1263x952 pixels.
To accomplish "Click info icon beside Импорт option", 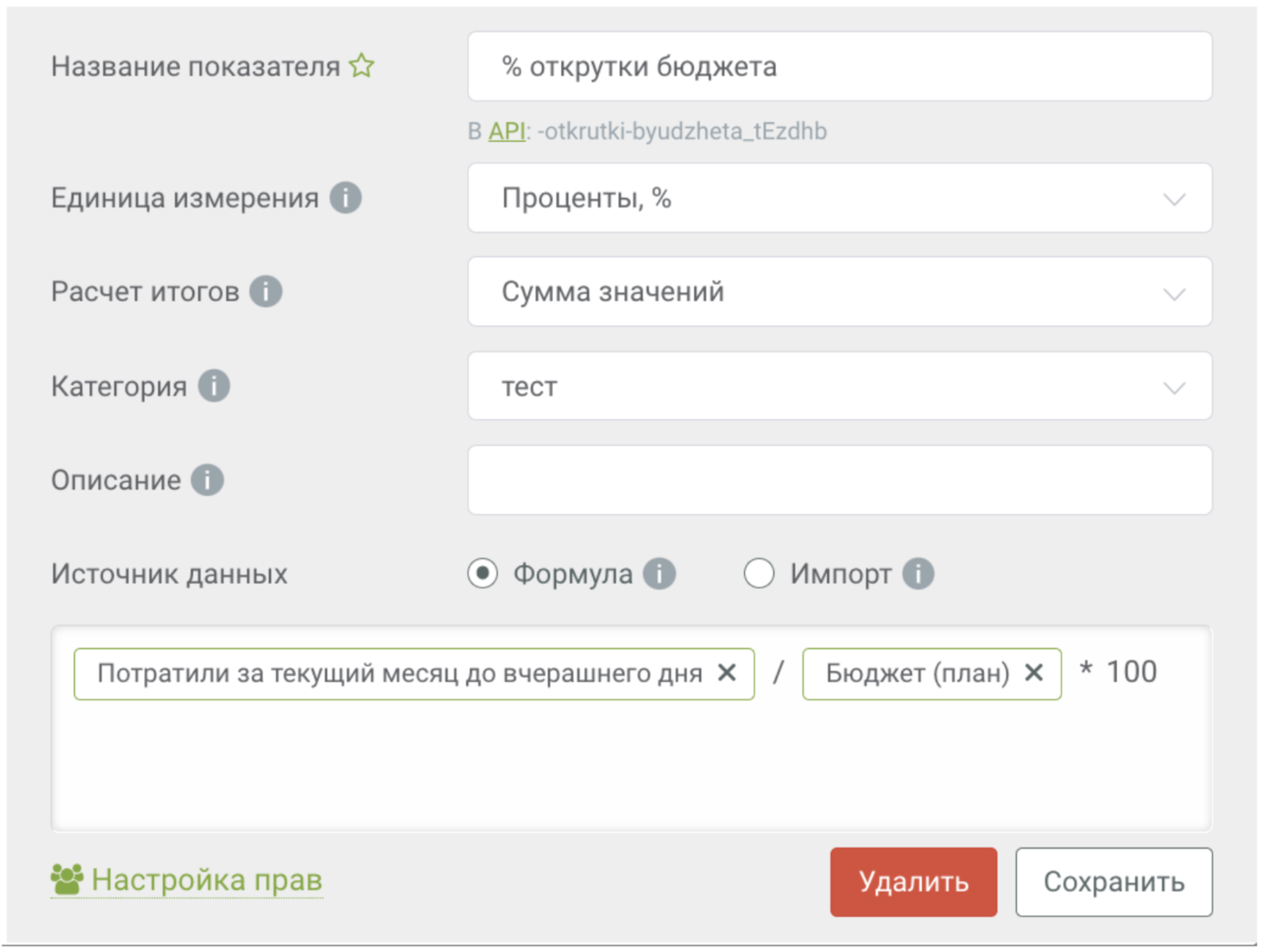I will (918, 573).
